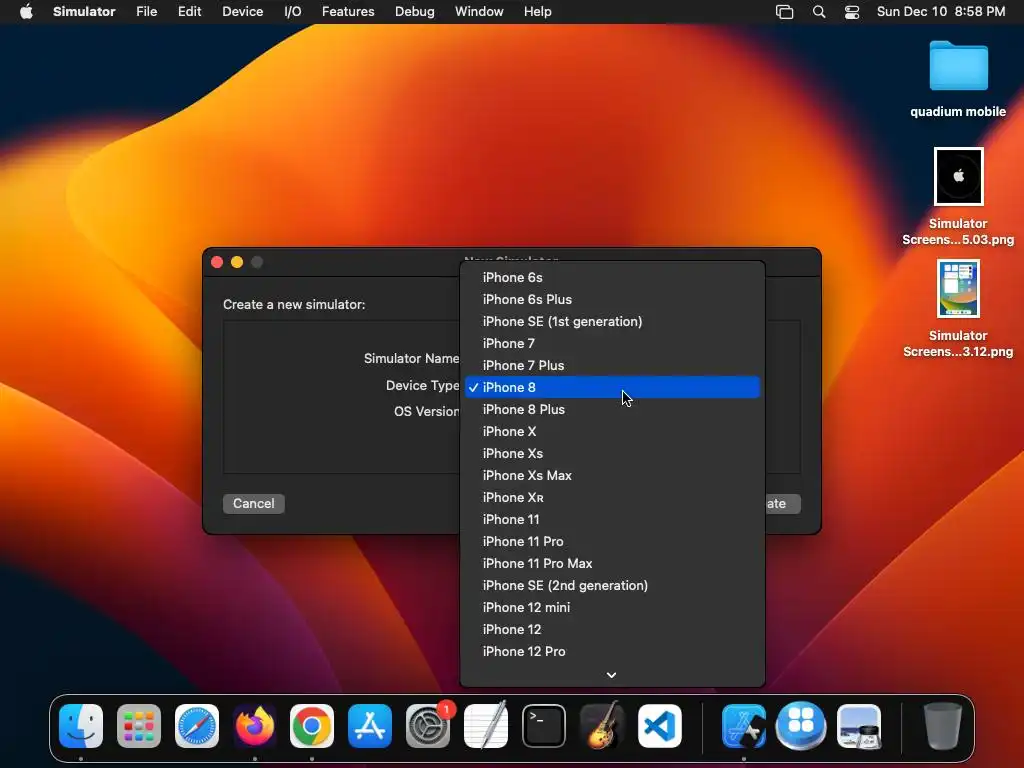Open Visual Studio Code from the Dock
The width and height of the screenshot is (1024, 768).
point(659,726)
